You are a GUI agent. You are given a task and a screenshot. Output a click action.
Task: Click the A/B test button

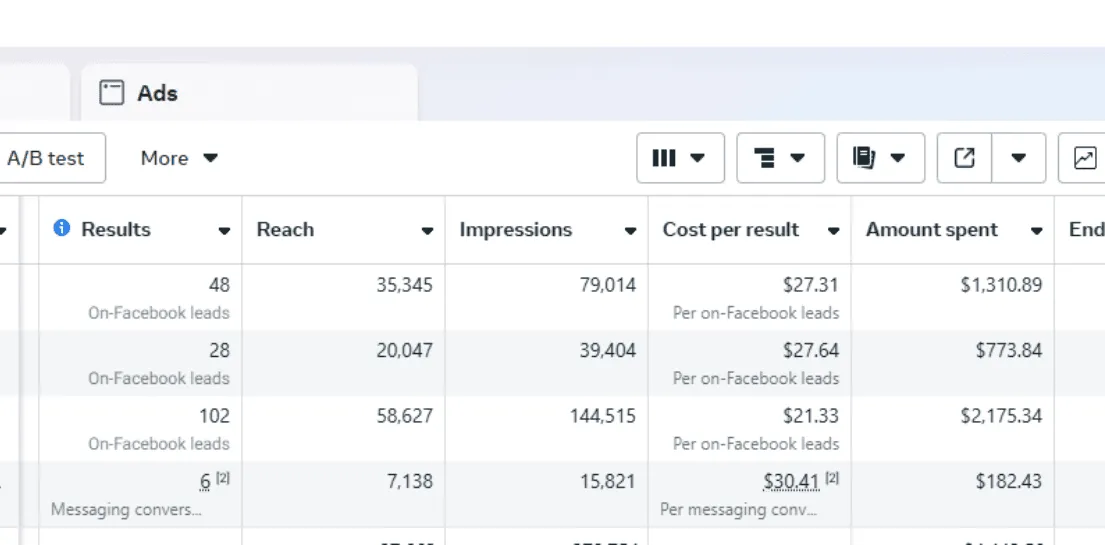click(47, 158)
